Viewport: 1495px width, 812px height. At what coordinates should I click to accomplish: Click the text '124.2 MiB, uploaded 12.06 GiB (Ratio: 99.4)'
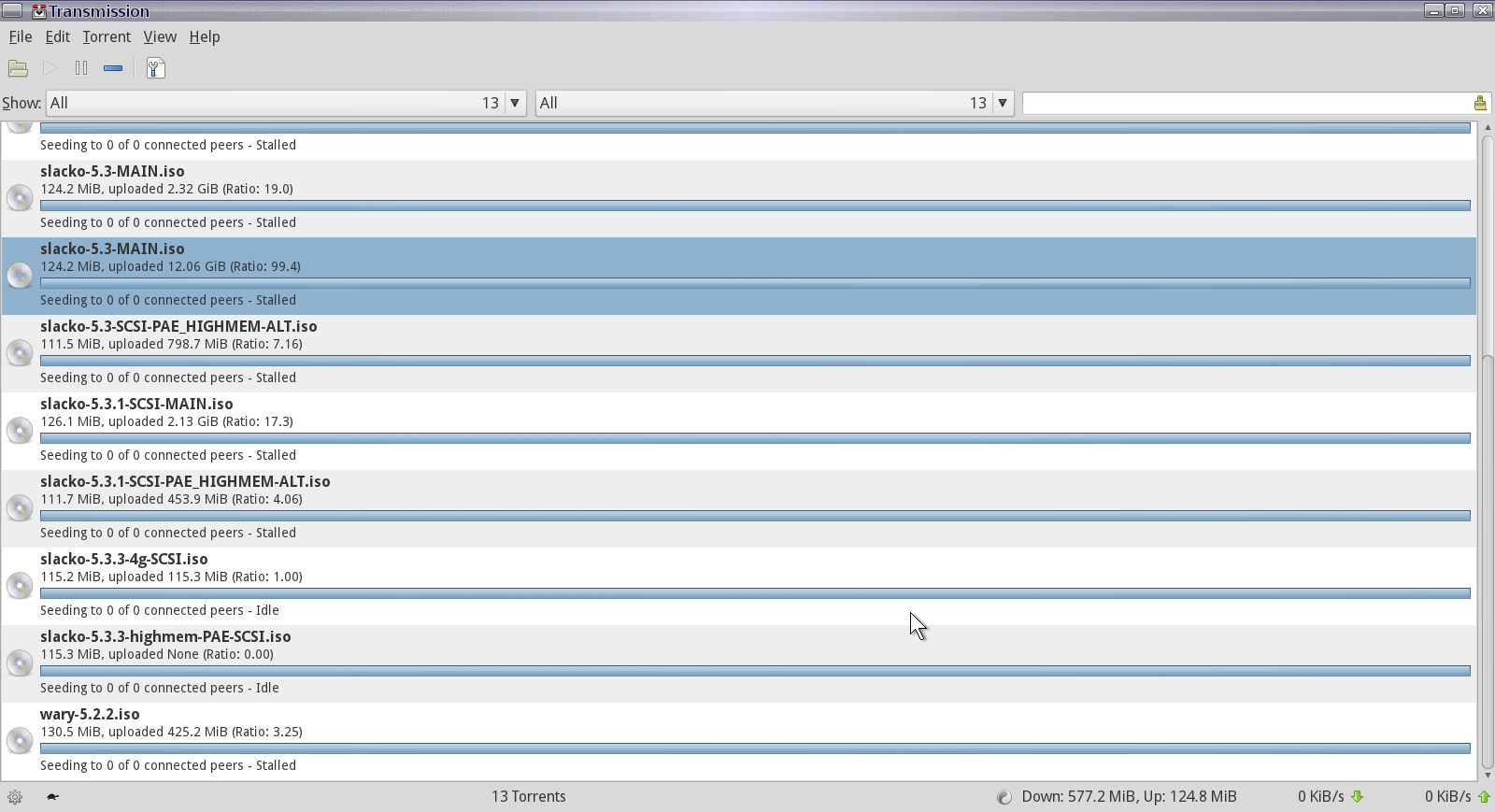pyautogui.click(x=170, y=266)
